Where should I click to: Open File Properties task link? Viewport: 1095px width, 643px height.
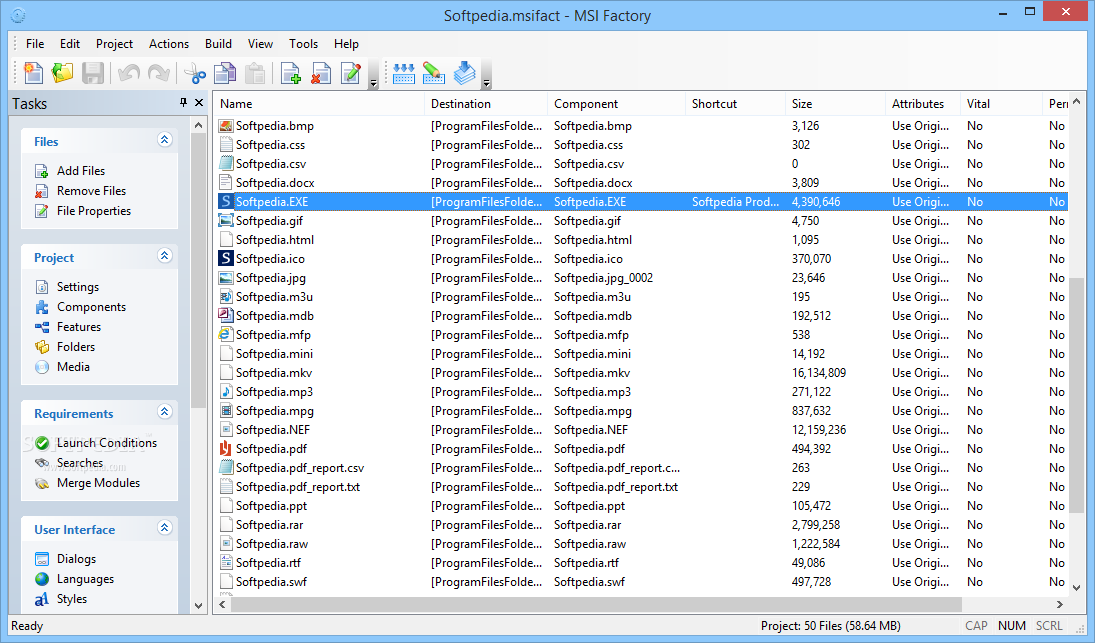tap(94, 211)
